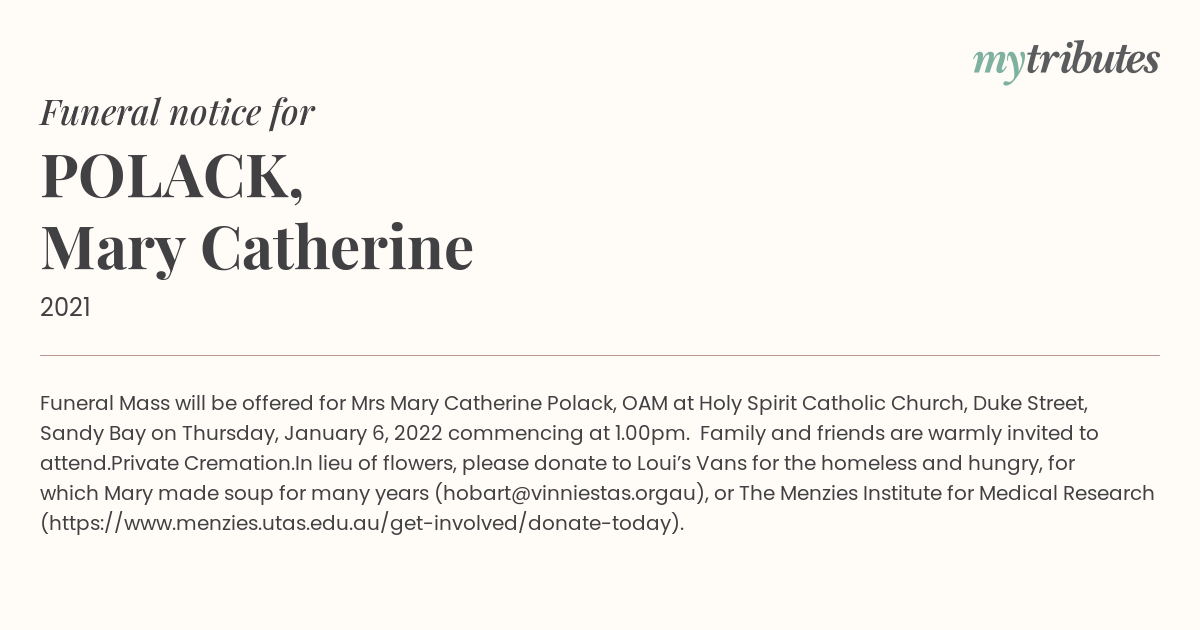The width and height of the screenshot is (1200, 630).
Task: Select the POLACK, surname heading
Action: [172, 176]
